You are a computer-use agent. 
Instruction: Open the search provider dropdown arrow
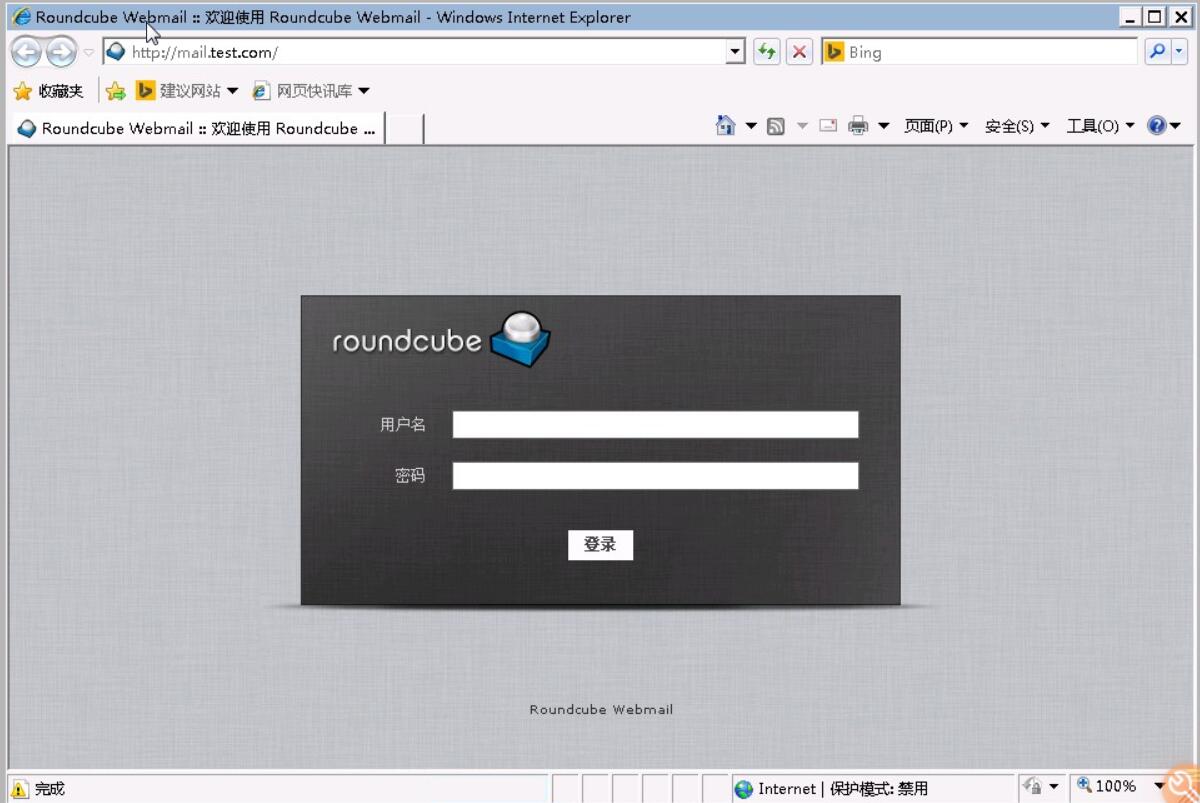click(x=1179, y=52)
